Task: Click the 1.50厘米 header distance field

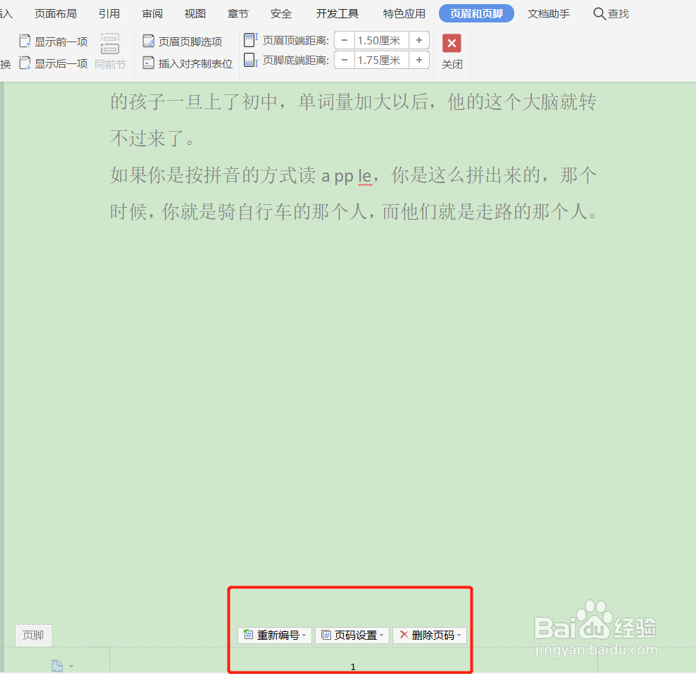Action: (x=381, y=40)
